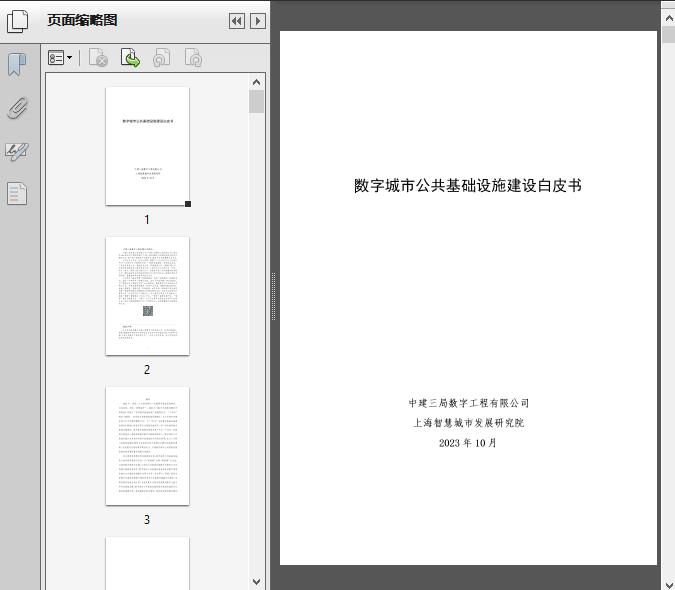
Task: Select page 2 thumbnail
Action: coord(147,296)
